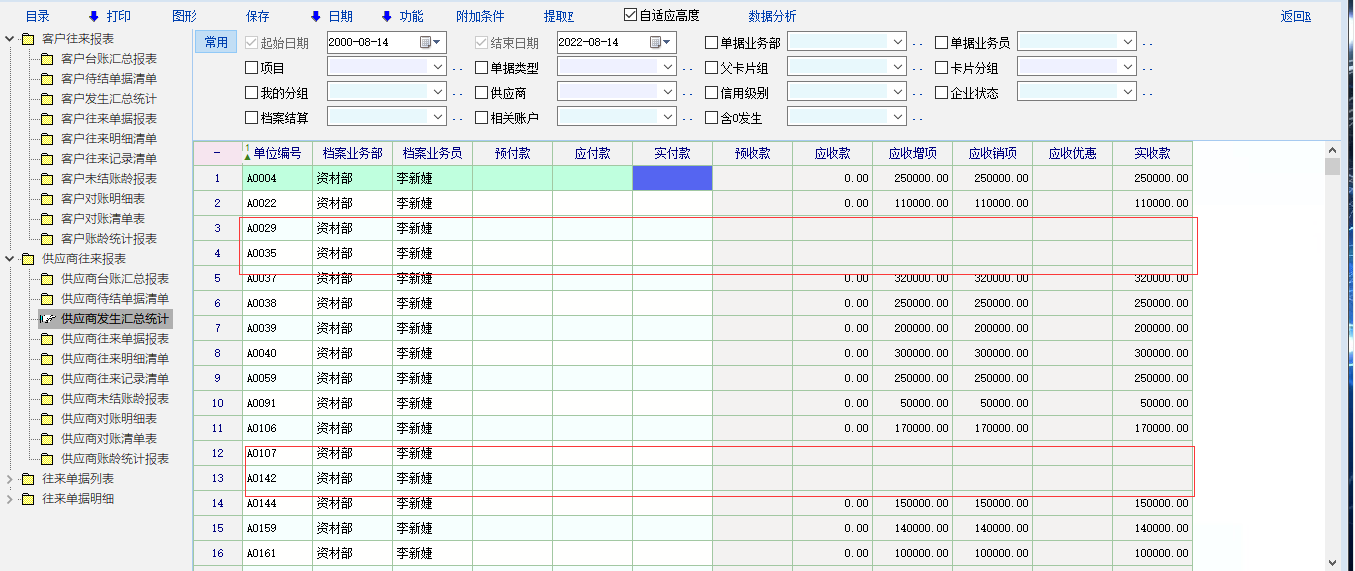Click the blue highlighted 实付款 cell
The width and height of the screenshot is (1355, 571).
pyautogui.click(x=672, y=178)
